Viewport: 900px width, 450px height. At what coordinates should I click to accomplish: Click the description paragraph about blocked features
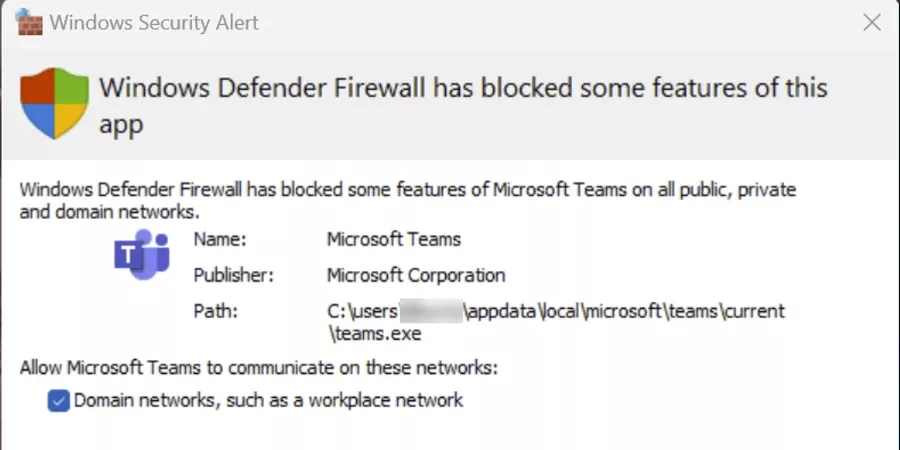(400, 199)
